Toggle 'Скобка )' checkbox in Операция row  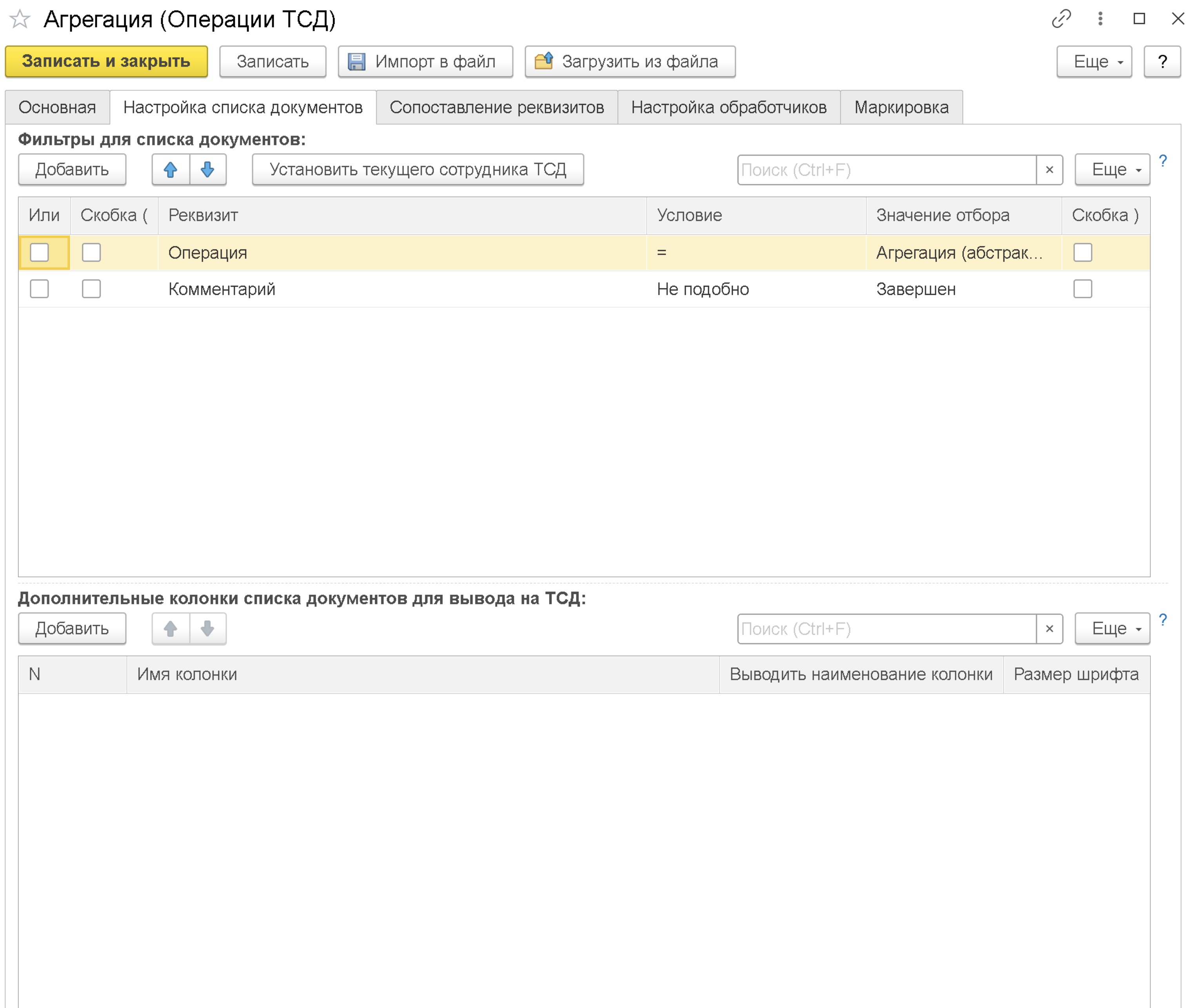[x=1082, y=252]
